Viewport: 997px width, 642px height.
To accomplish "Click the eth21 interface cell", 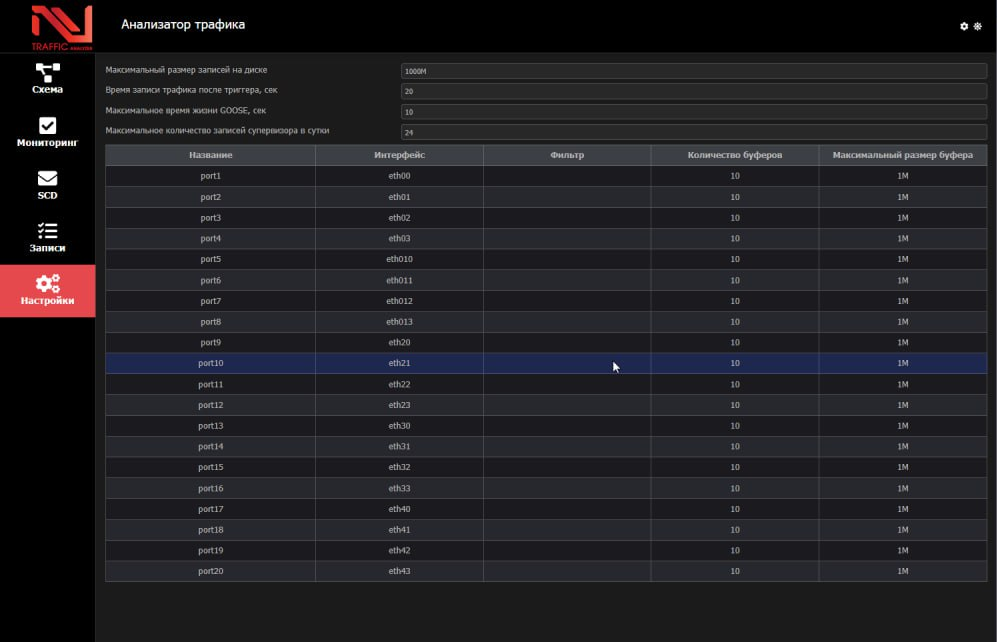I will 399,363.
